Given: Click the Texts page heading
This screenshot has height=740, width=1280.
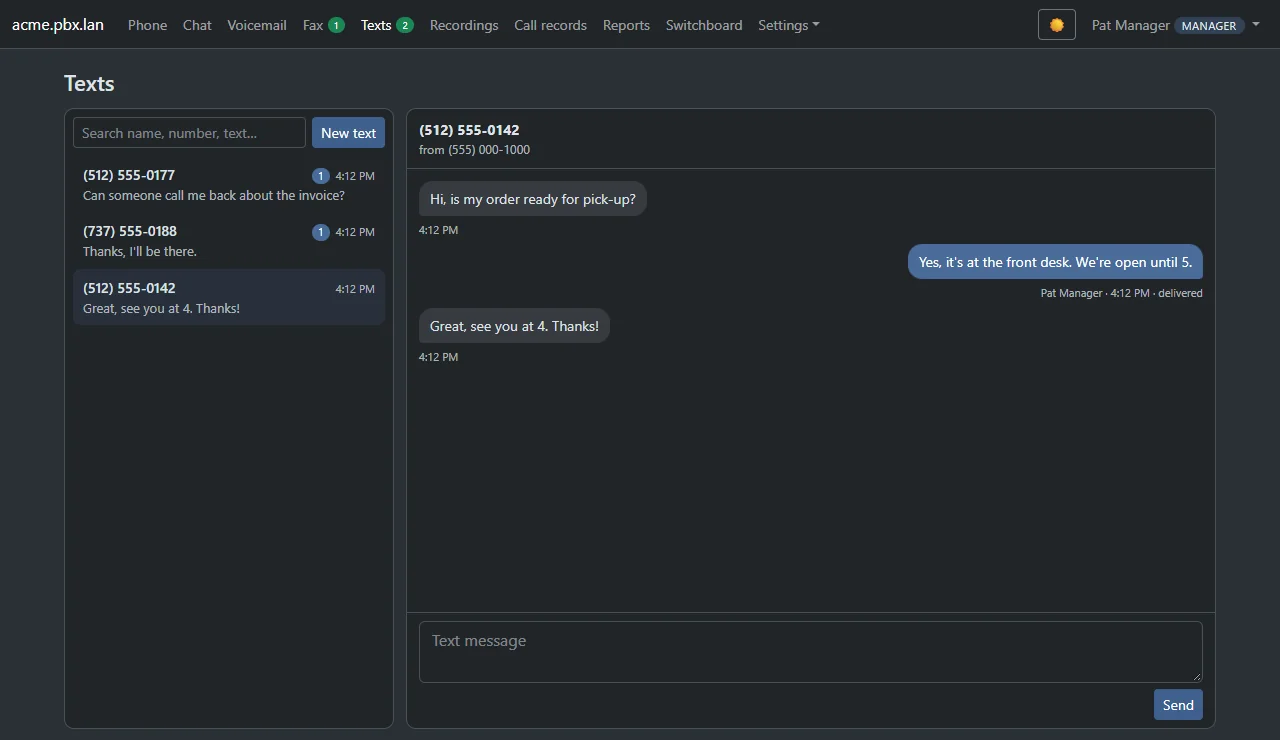Looking at the screenshot, I should (89, 83).
